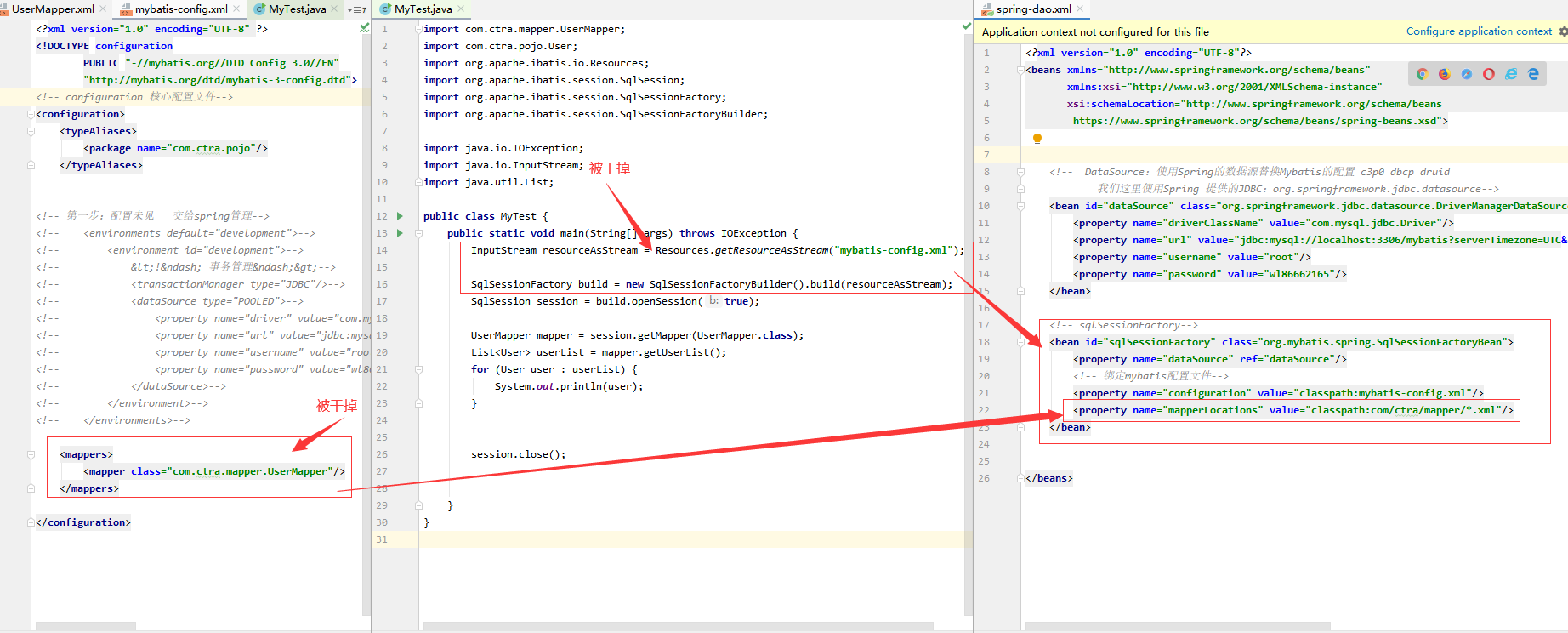This screenshot has height=633, width=1568.
Task: Collapse the <typeAliases> element fold
Action: [31, 131]
